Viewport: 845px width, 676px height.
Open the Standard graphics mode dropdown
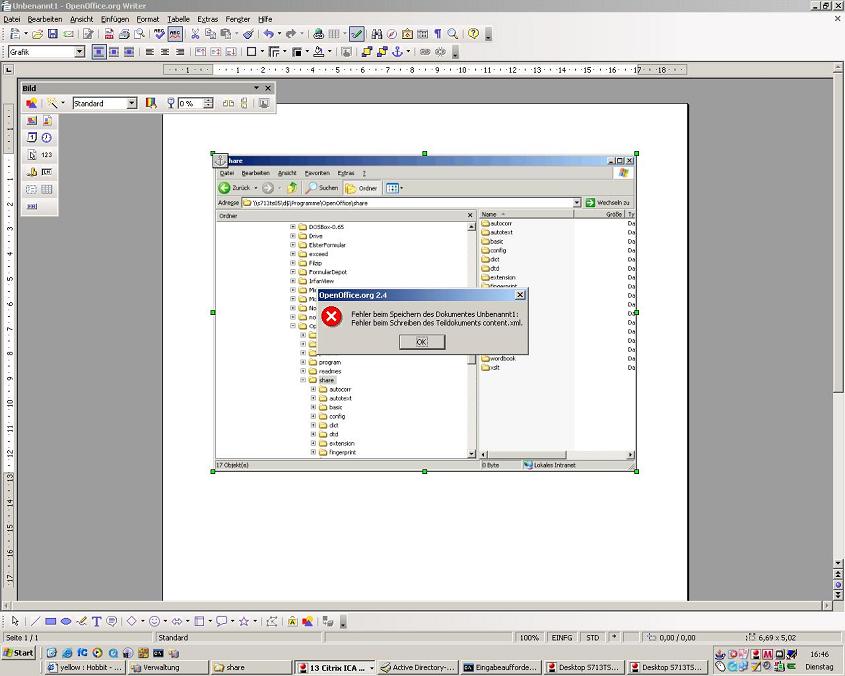pyautogui.click(x=132, y=103)
